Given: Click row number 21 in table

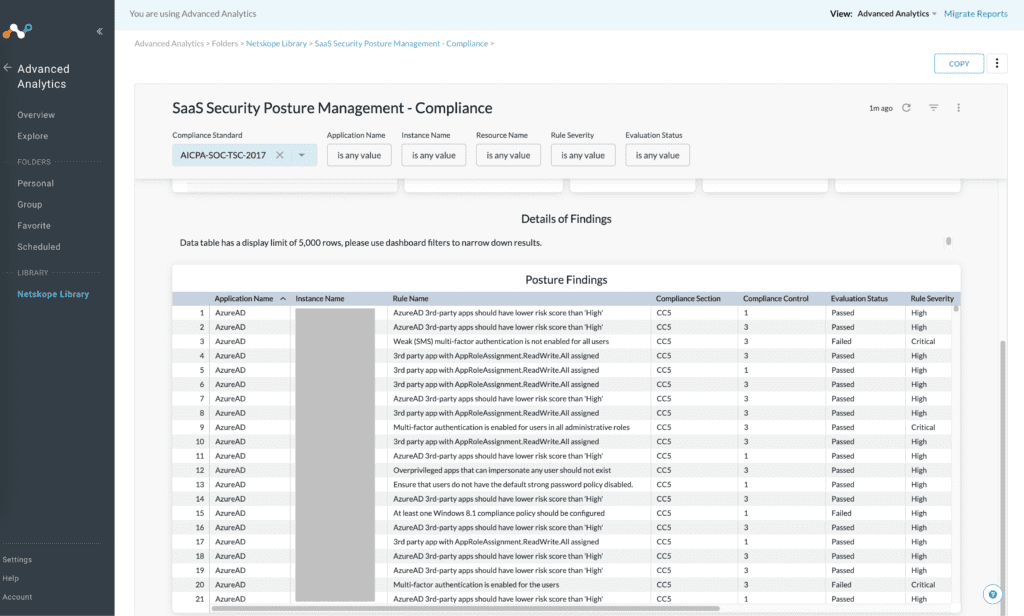Looking at the screenshot, I should tap(200, 599).
